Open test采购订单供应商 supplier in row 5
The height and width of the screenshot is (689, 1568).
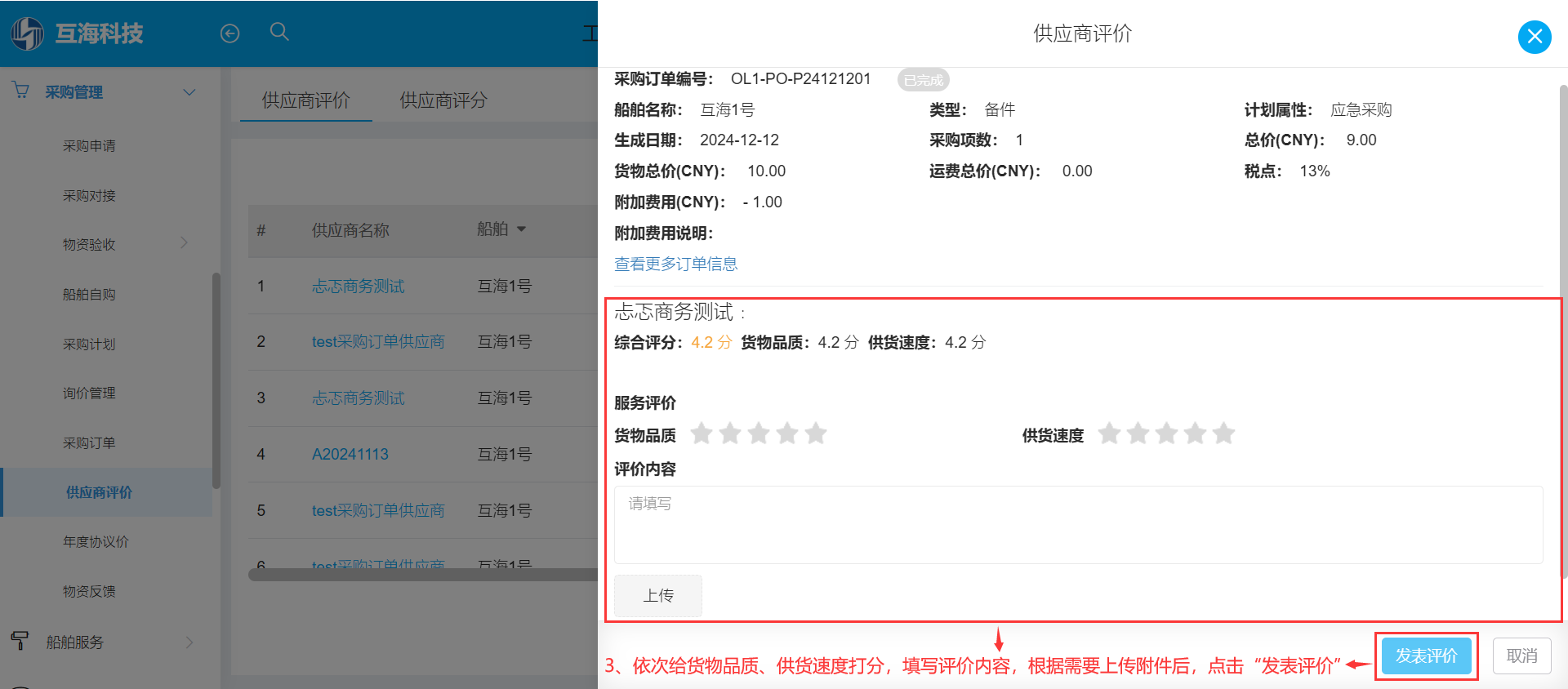pos(378,510)
